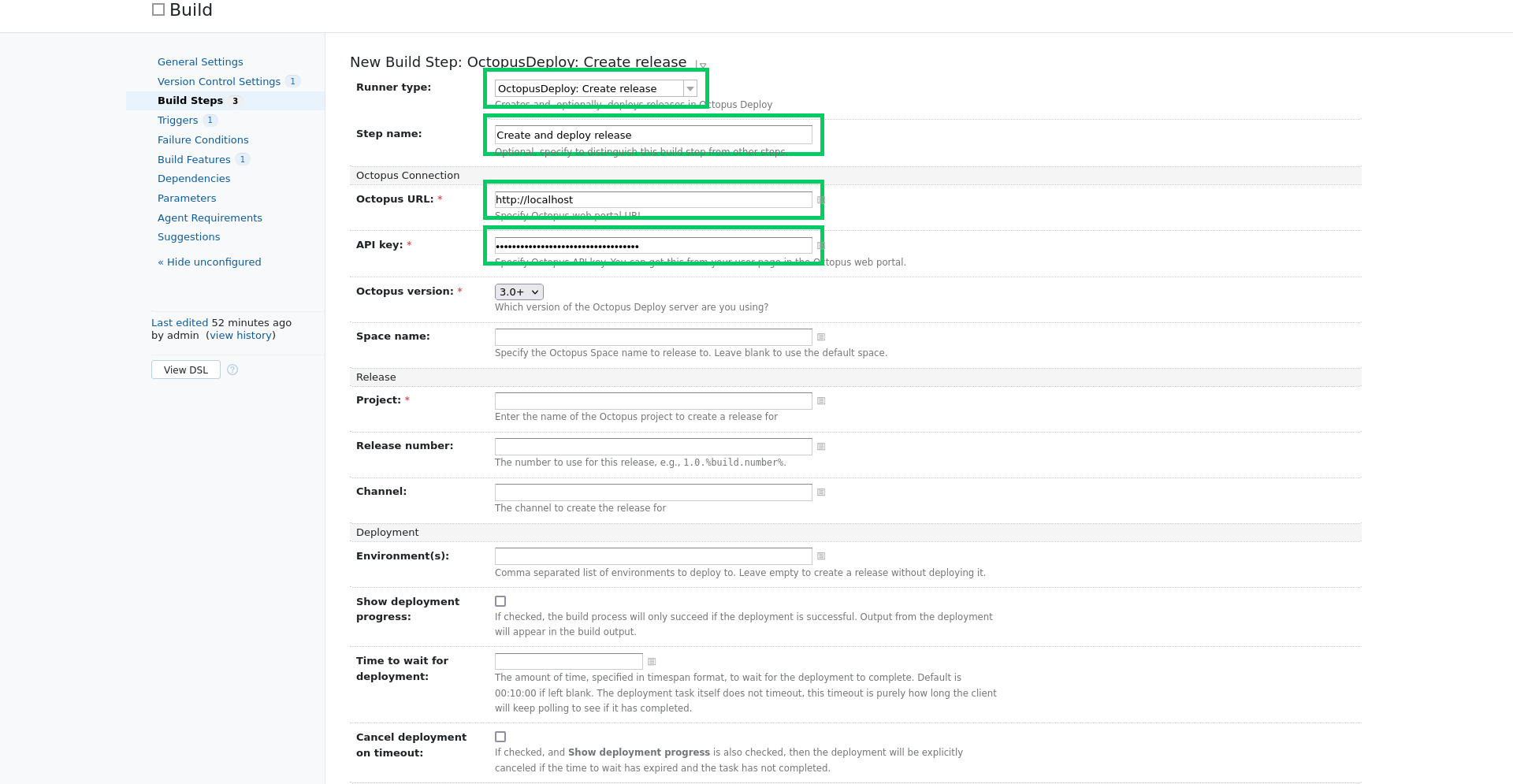Click the "Octopus version:" label
Viewport: 1513px width, 784px height.
pos(405,291)
